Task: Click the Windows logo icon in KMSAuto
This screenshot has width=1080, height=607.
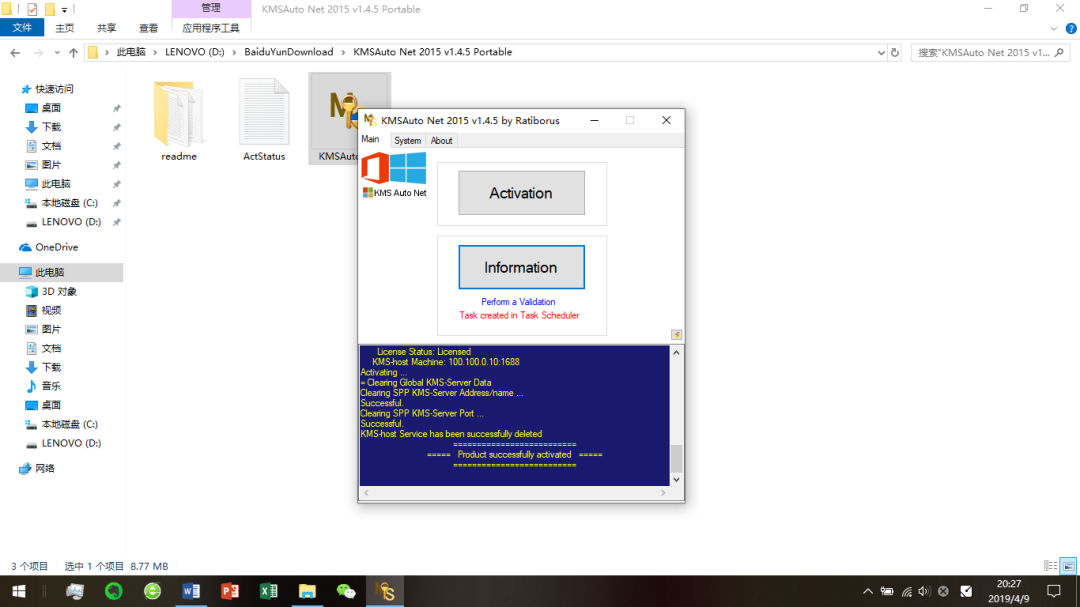Action: point(408,168)
